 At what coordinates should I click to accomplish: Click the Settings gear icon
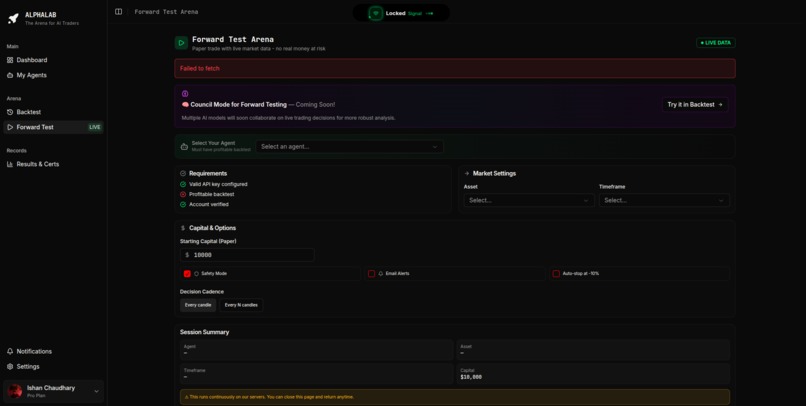pos(10,367)
